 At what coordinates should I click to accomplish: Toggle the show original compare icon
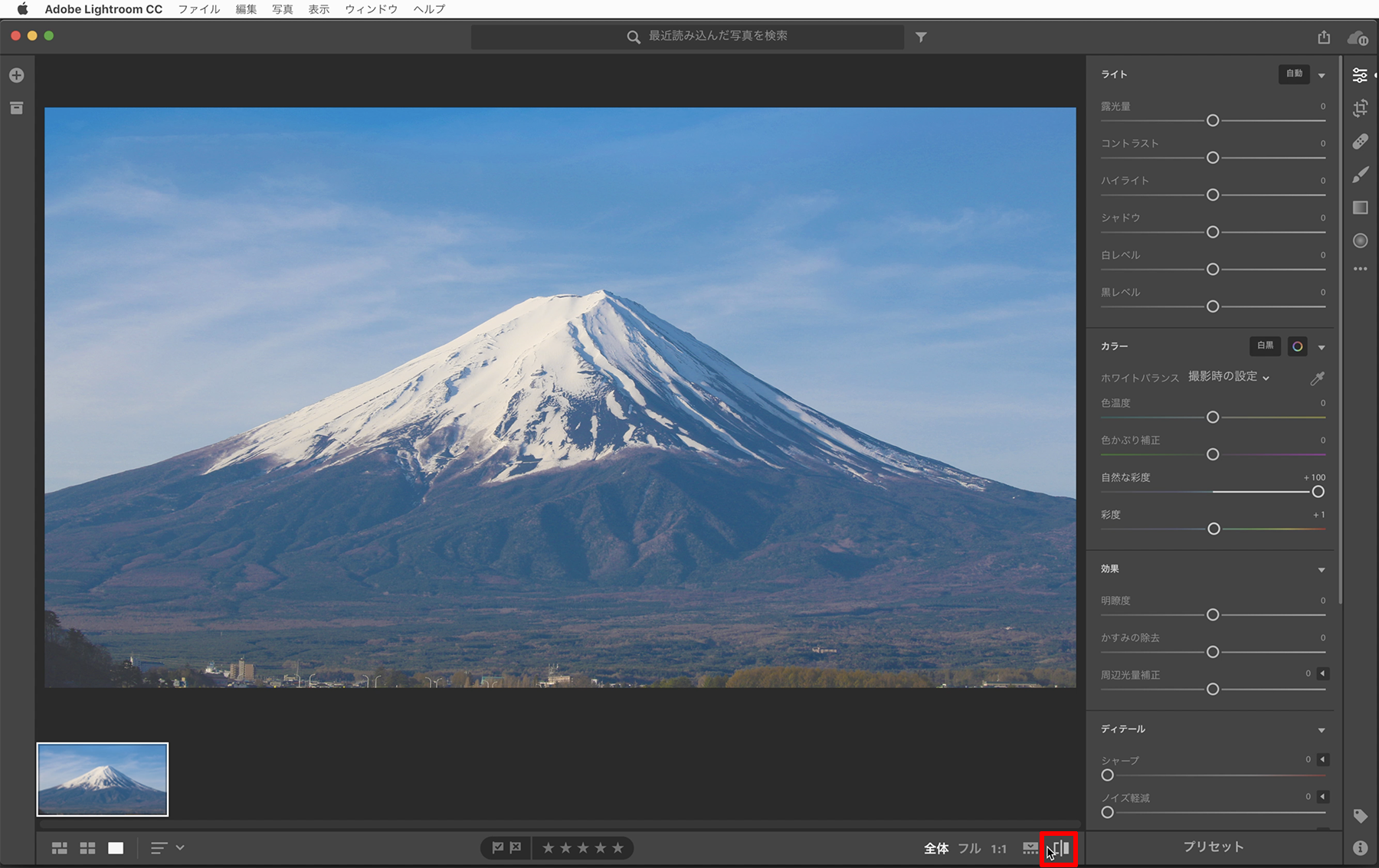1060,848
